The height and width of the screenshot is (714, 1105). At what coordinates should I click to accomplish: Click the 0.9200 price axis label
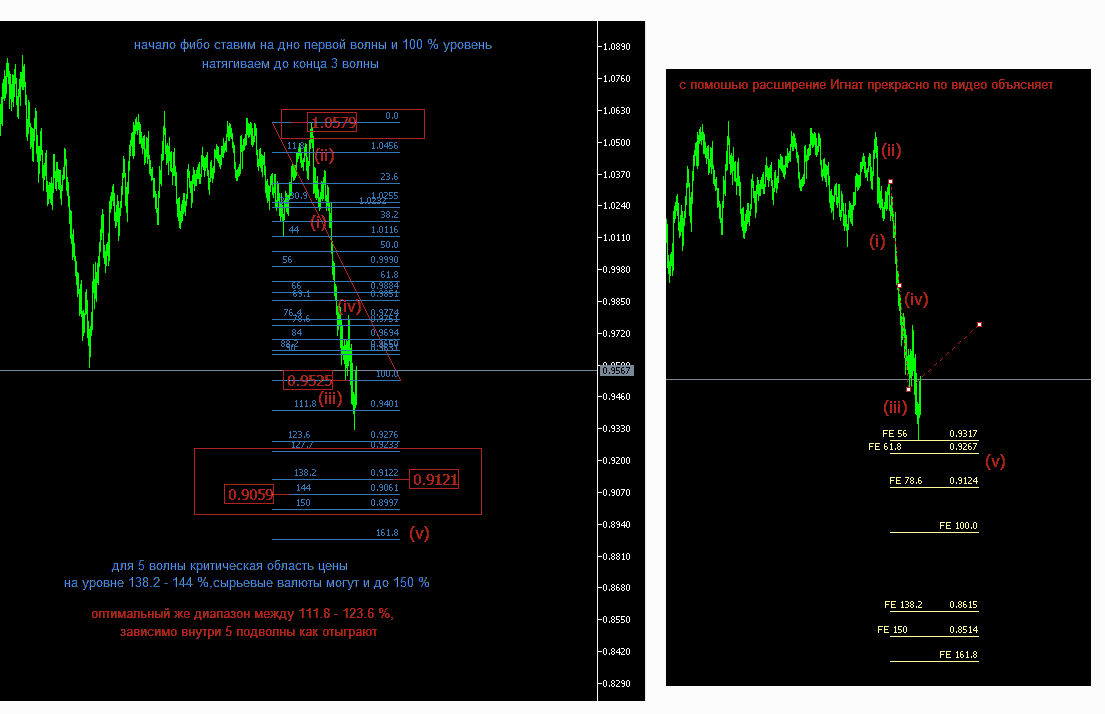pos(617,460)
